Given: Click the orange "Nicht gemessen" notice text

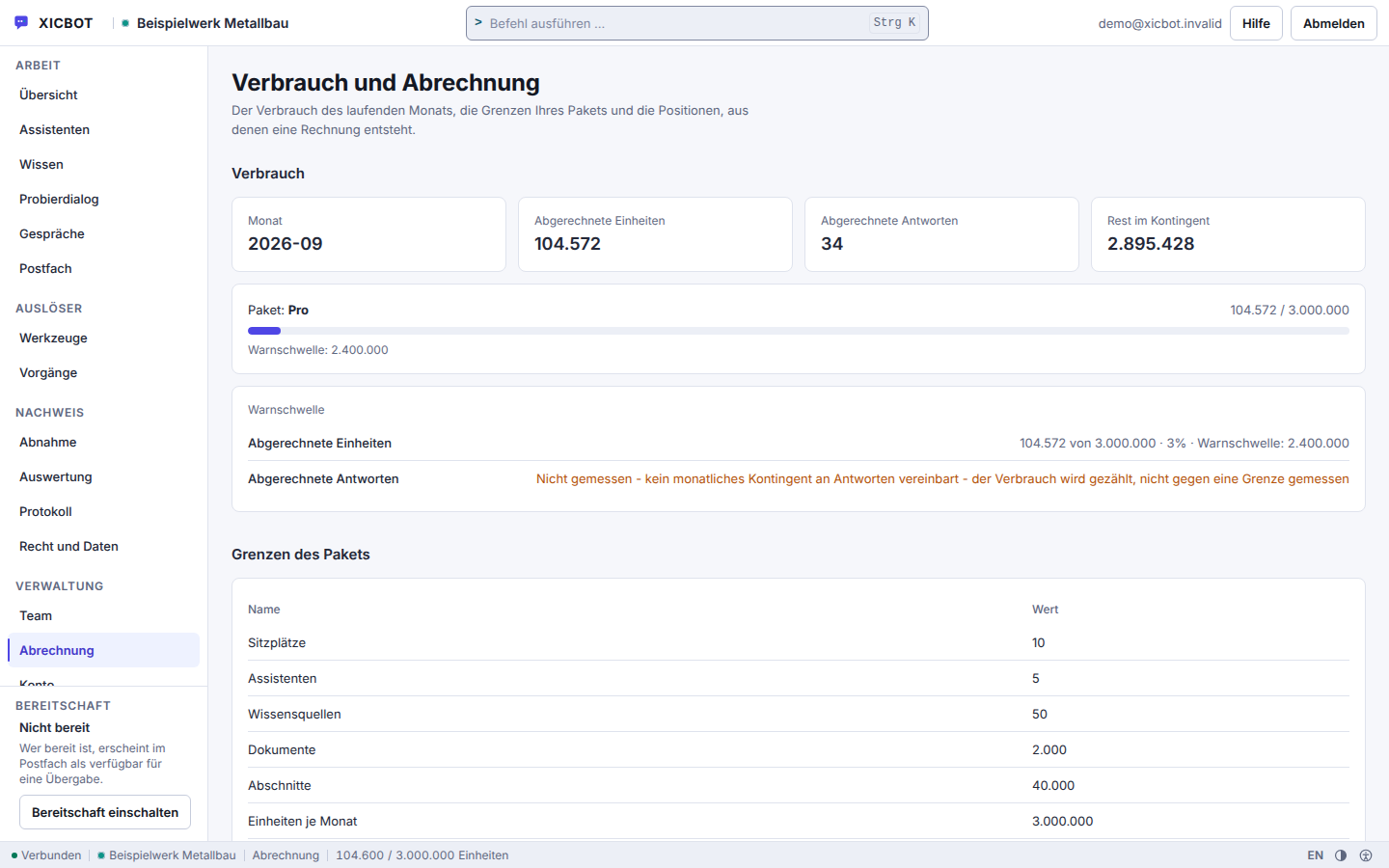Looking at the screenshot, I should (x=942, y=479).
